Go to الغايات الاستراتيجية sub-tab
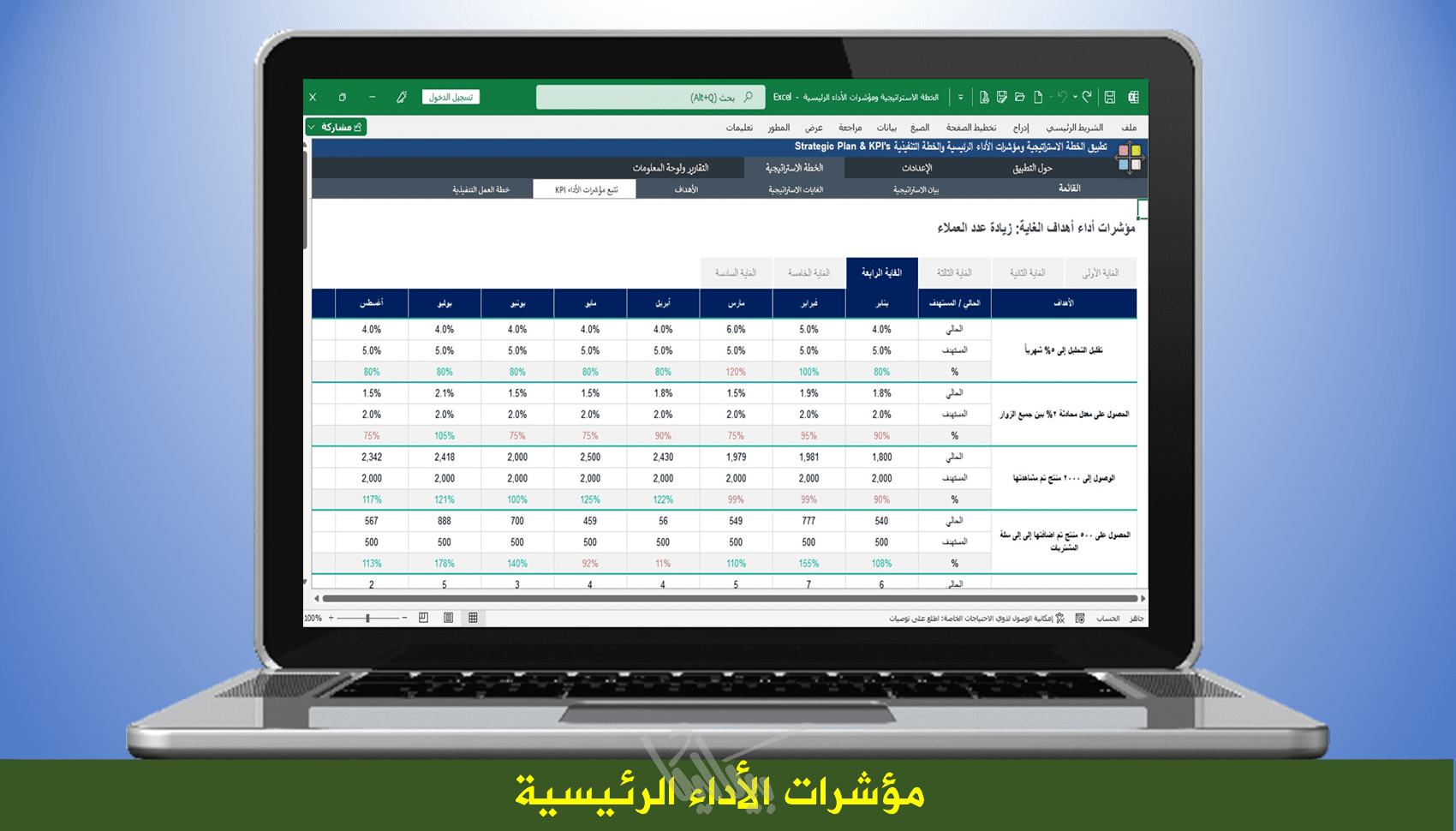Screen dimensions: 1456x831 point(795,189)
